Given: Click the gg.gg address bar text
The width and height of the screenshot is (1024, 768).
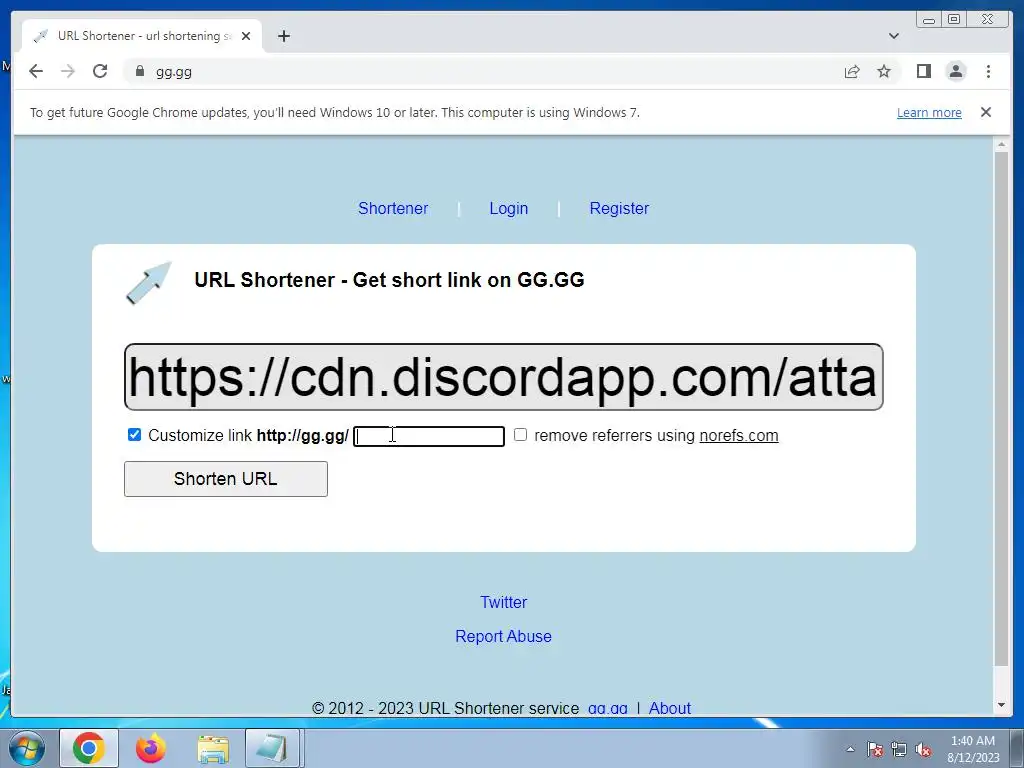Looking at the screenshot, I should click(x=174, y=72).
